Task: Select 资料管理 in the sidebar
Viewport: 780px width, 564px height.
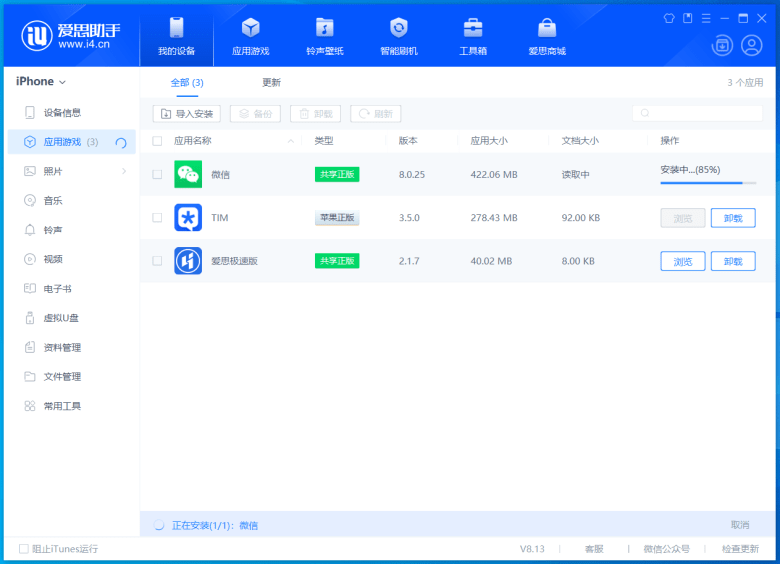Action: coord(72,347)
